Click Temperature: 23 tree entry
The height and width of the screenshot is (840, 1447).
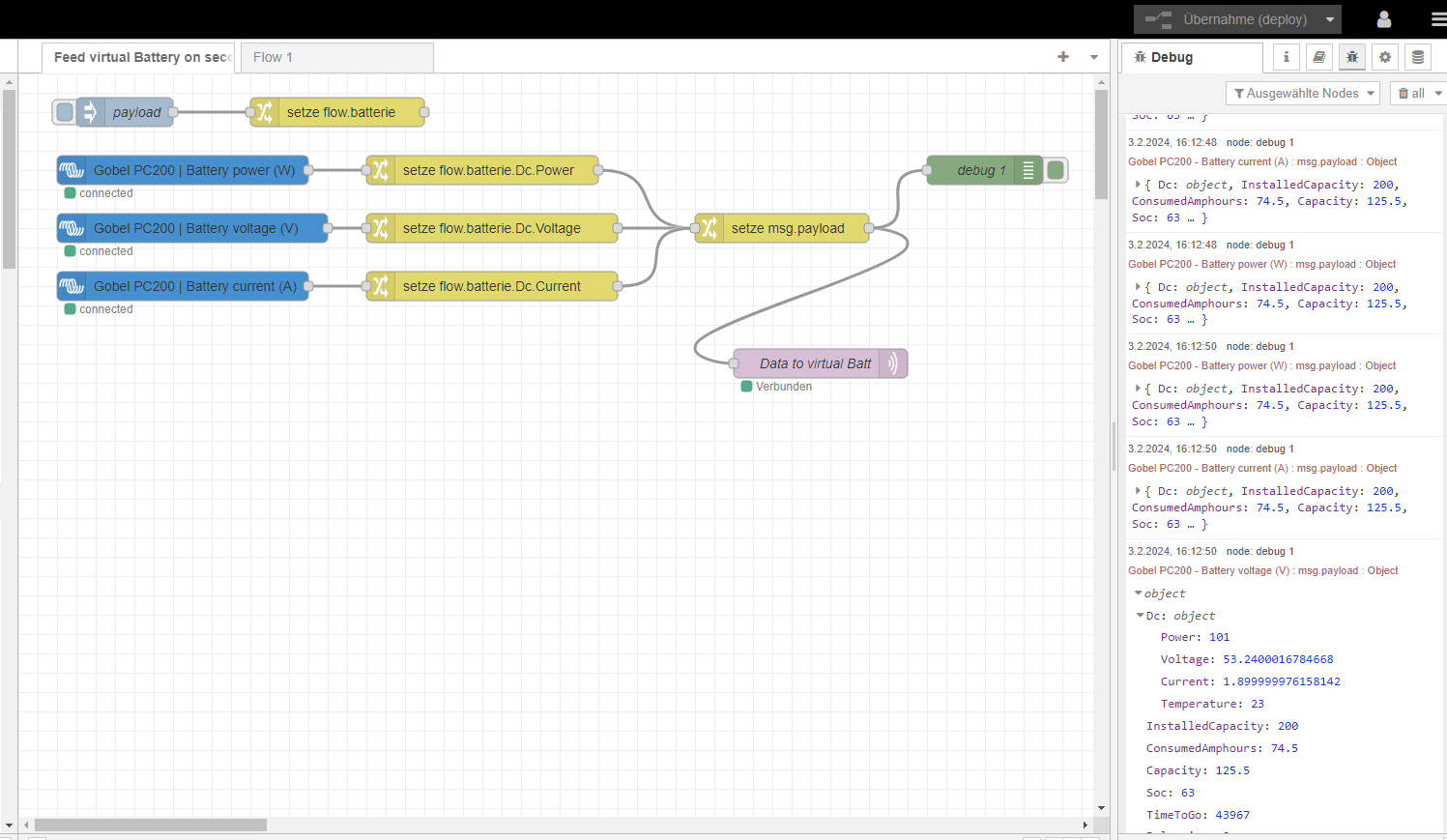click(x=1212, y=704)
